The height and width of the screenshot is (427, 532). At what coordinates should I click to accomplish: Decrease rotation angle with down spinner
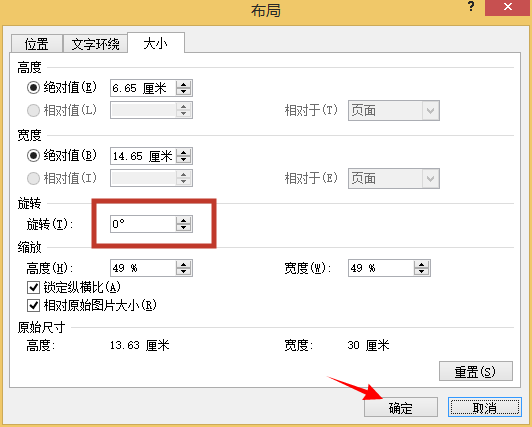coord(184,228)
